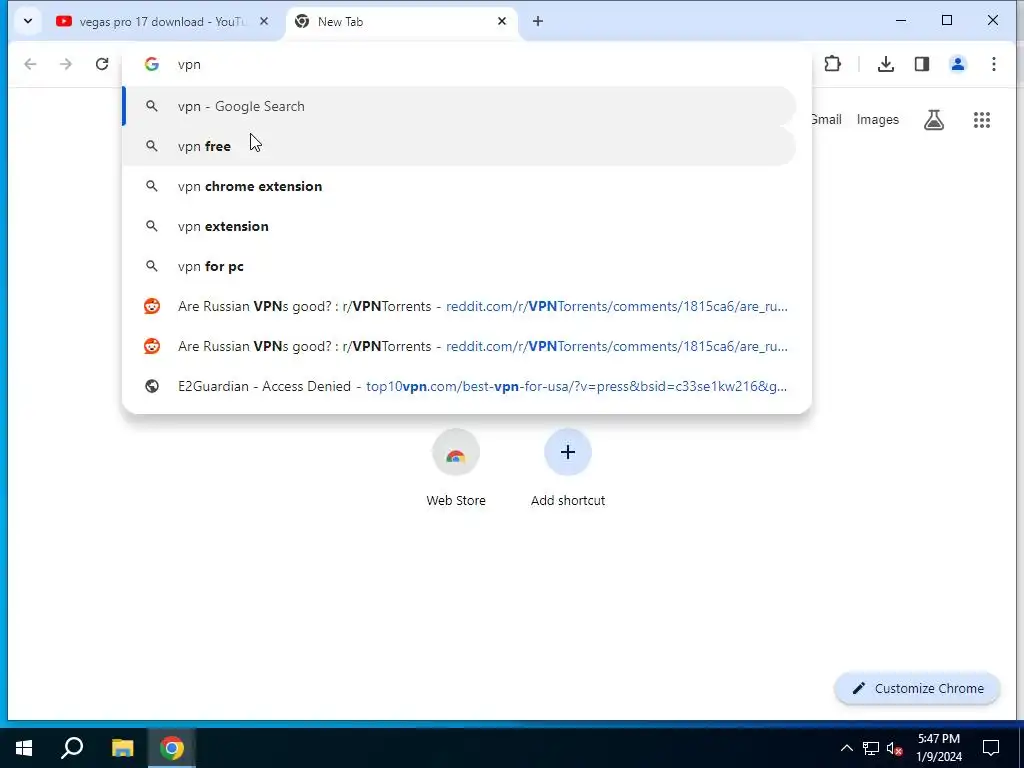Open second 'Are Russian VPNs good?' reddit suggestion
Viewport: 1024px width, 768px height.
point(460,346)
